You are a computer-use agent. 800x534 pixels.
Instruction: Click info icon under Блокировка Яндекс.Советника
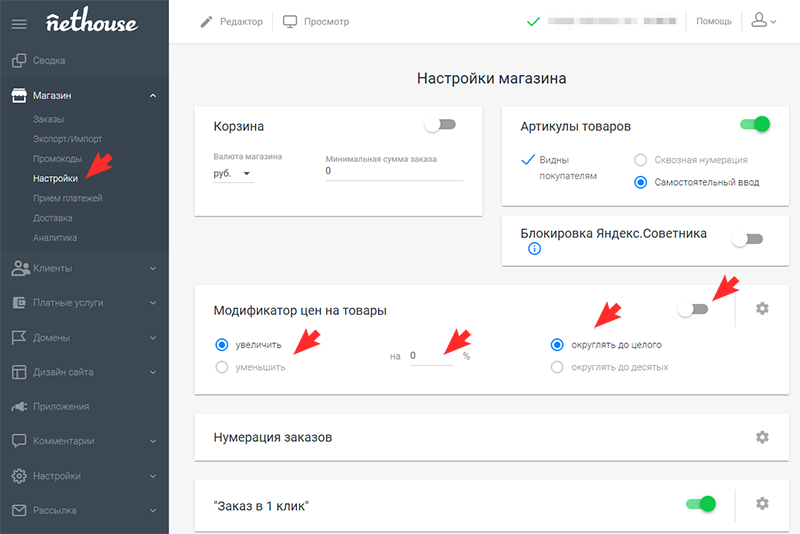coord(534,249)
